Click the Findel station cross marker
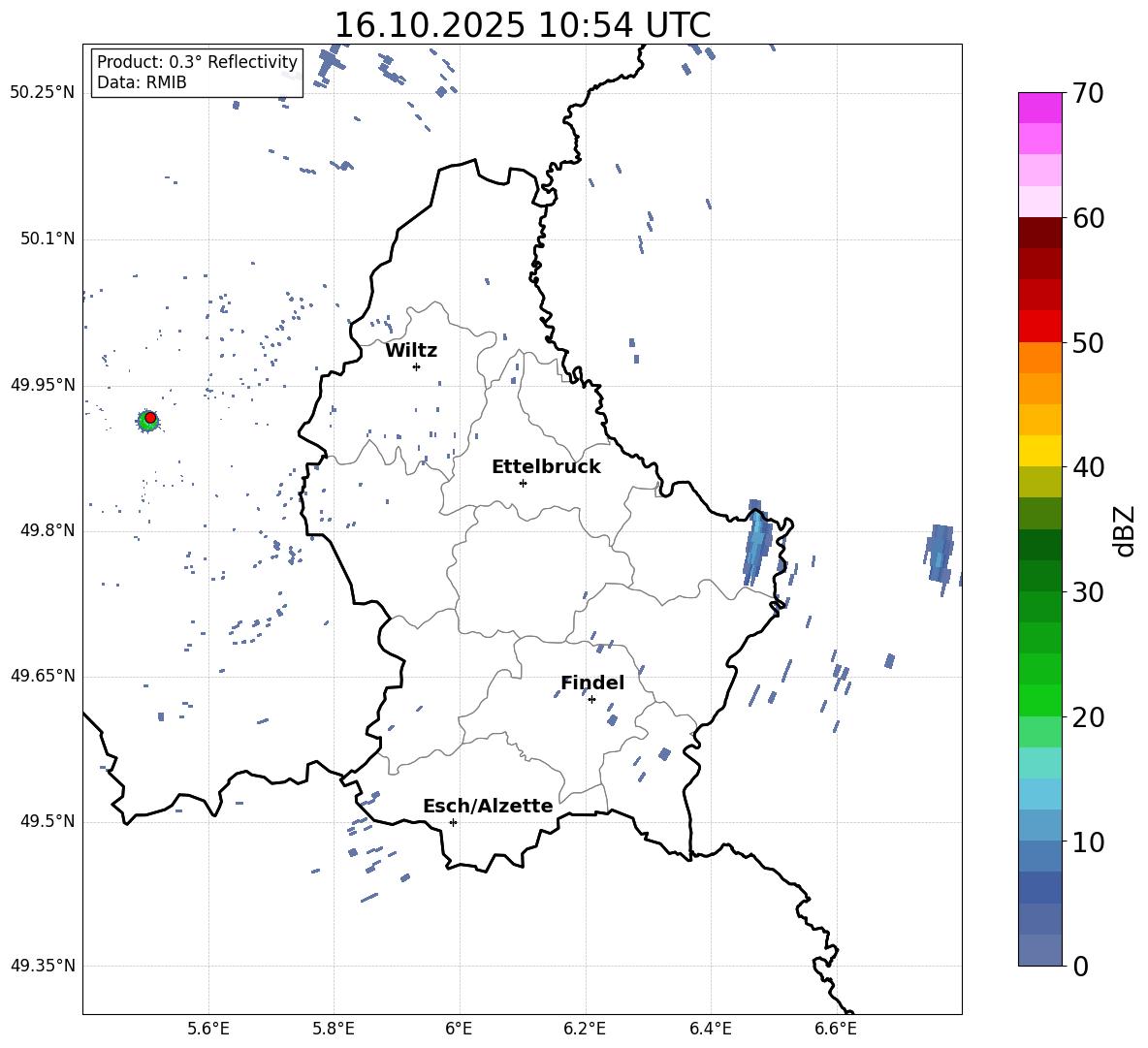The width and height of the screenshot is (1148, 1048). [x=591, y=699]
